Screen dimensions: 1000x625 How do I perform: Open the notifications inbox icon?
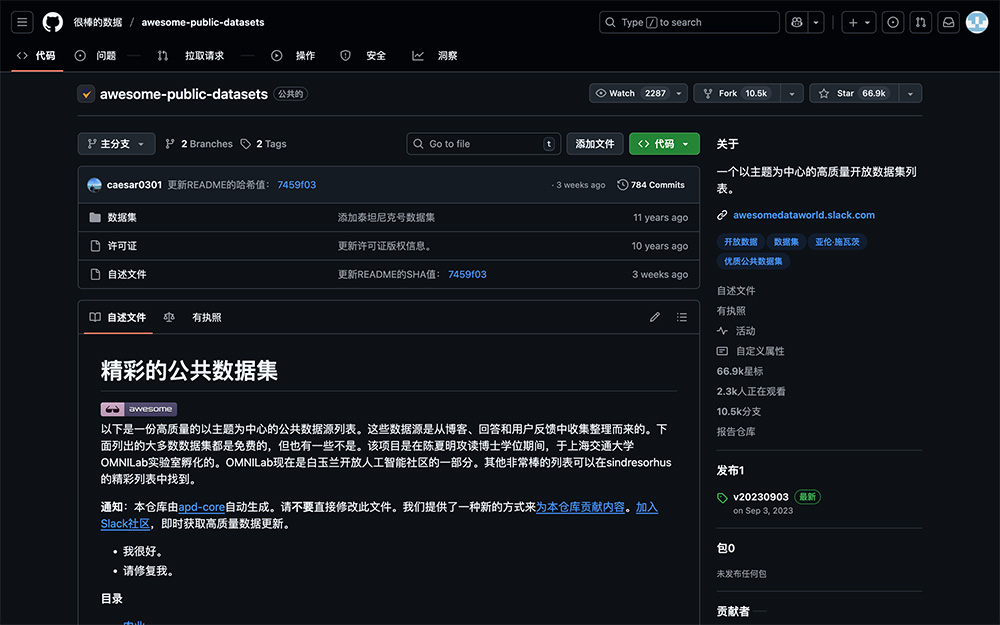[949, 22]
